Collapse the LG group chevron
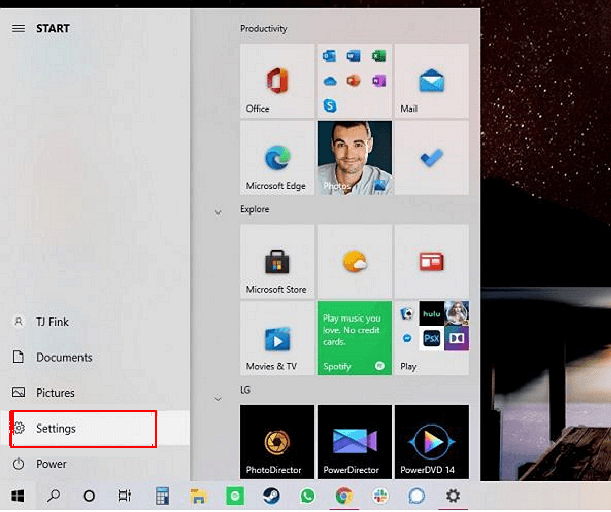 click(x=218, y=399)
